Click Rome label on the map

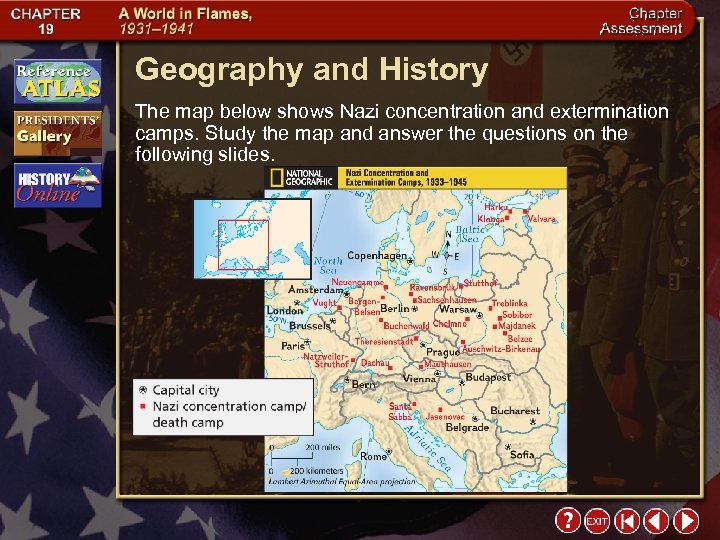pos(373,456)
